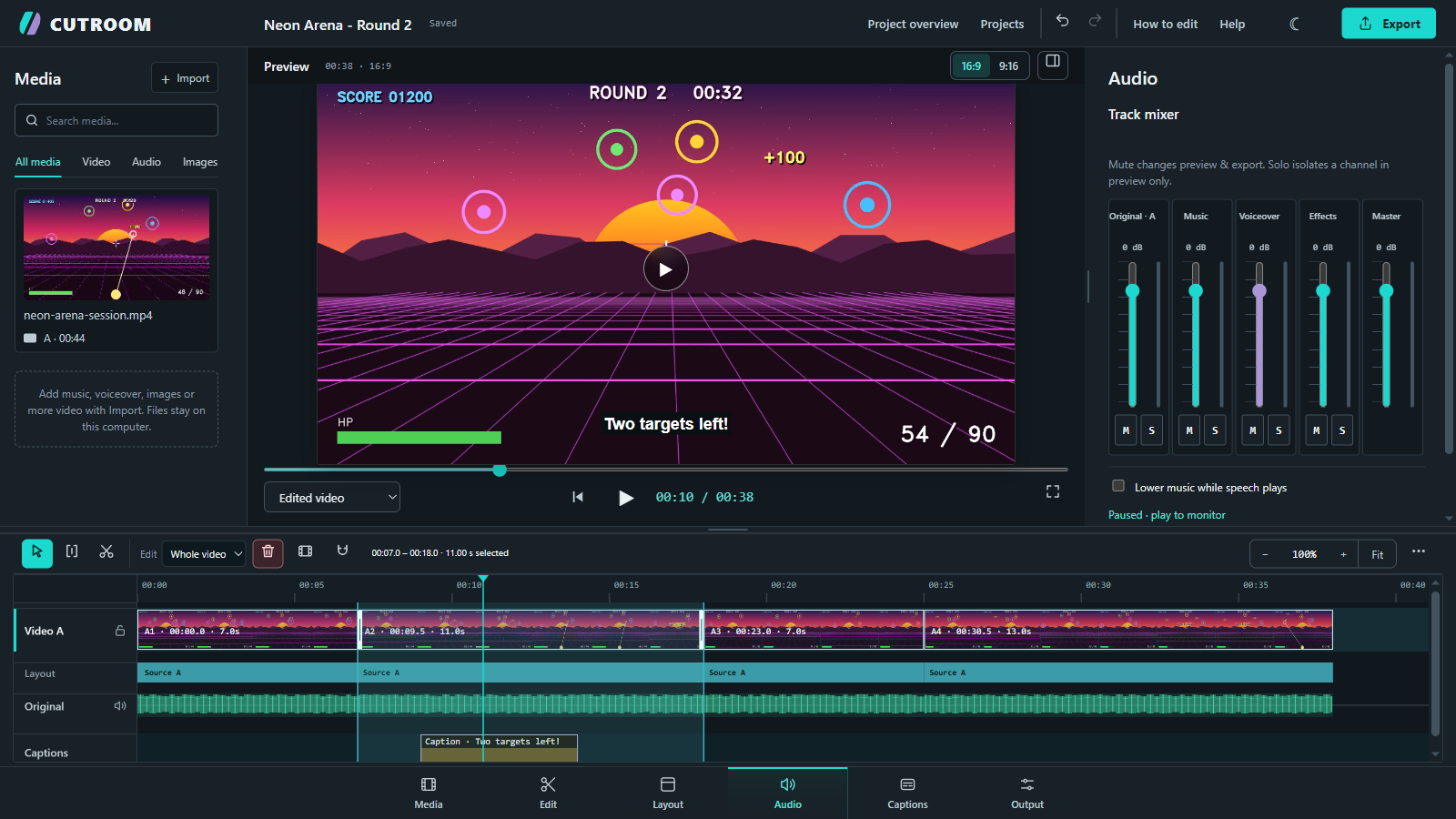Screen dimensions: 1456x819
Task: Mute the Original audio track speaker icon
Action: [x=120, y=706]
